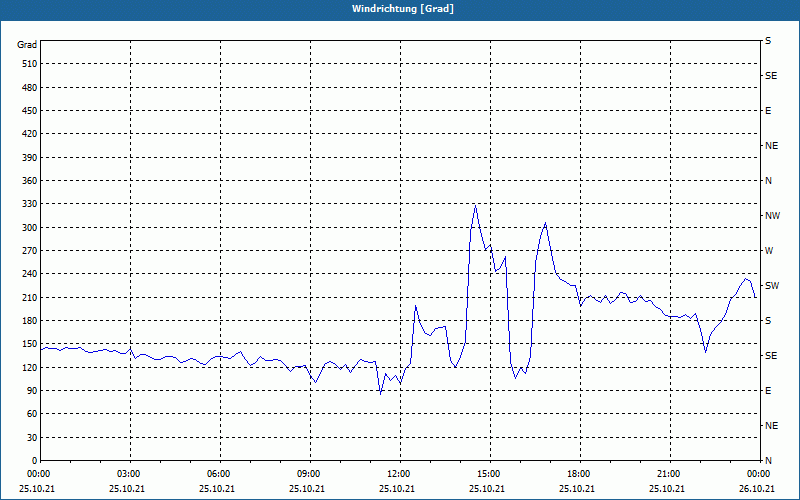
Task: Select the 390 degree axis label
Action: point(29,158)
